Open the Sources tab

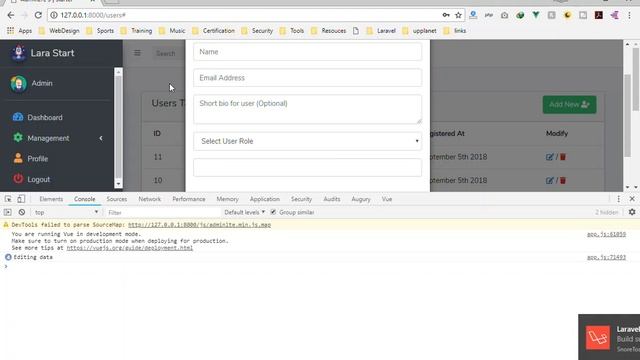[x=117, y=199]
